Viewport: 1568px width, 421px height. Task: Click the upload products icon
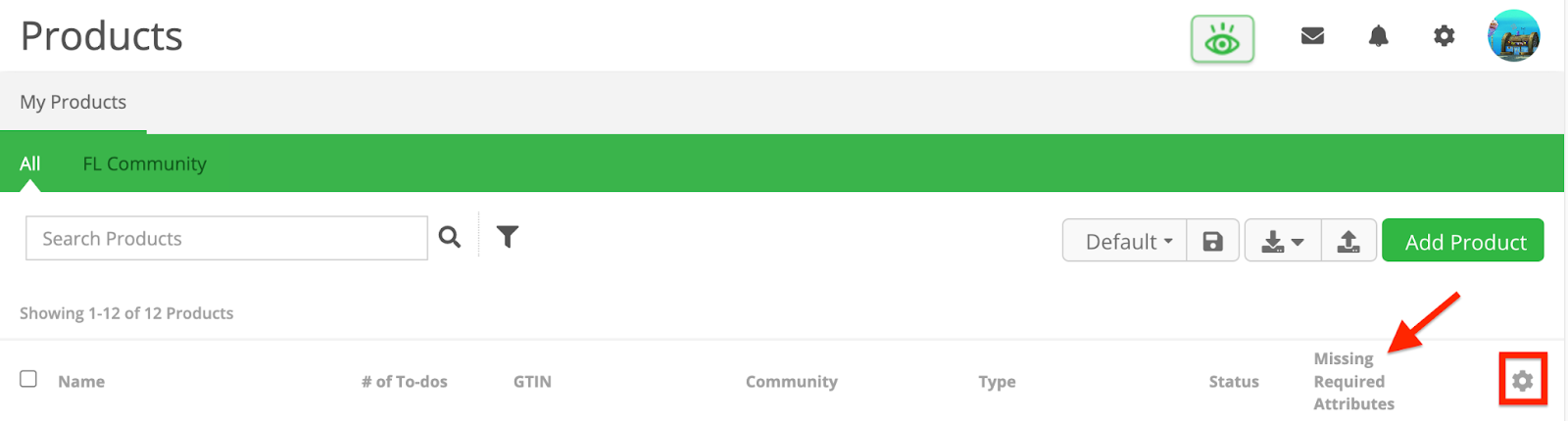(x=1348, y=241)
